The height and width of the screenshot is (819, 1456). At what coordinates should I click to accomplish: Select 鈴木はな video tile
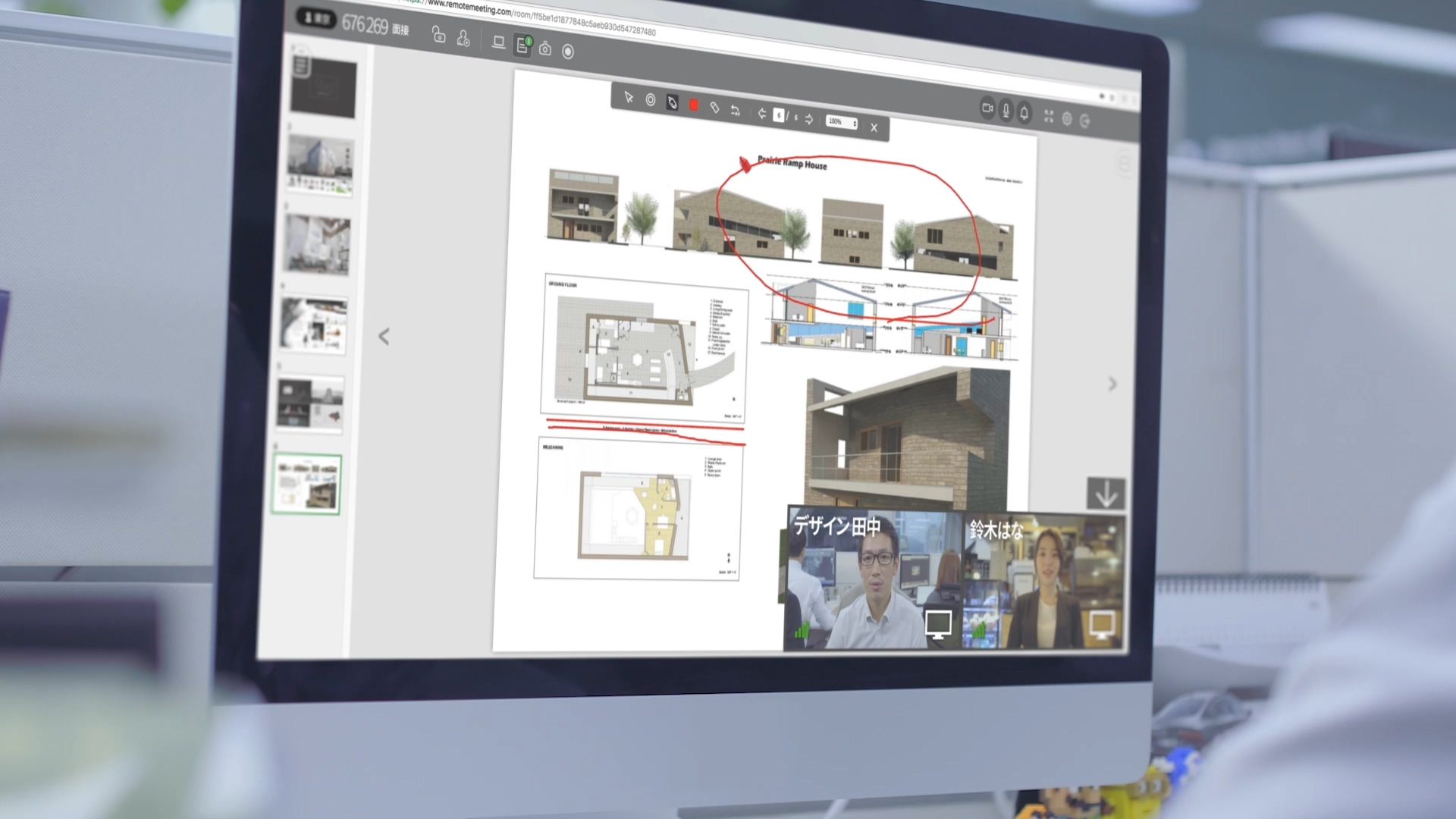pos(1043,582)
